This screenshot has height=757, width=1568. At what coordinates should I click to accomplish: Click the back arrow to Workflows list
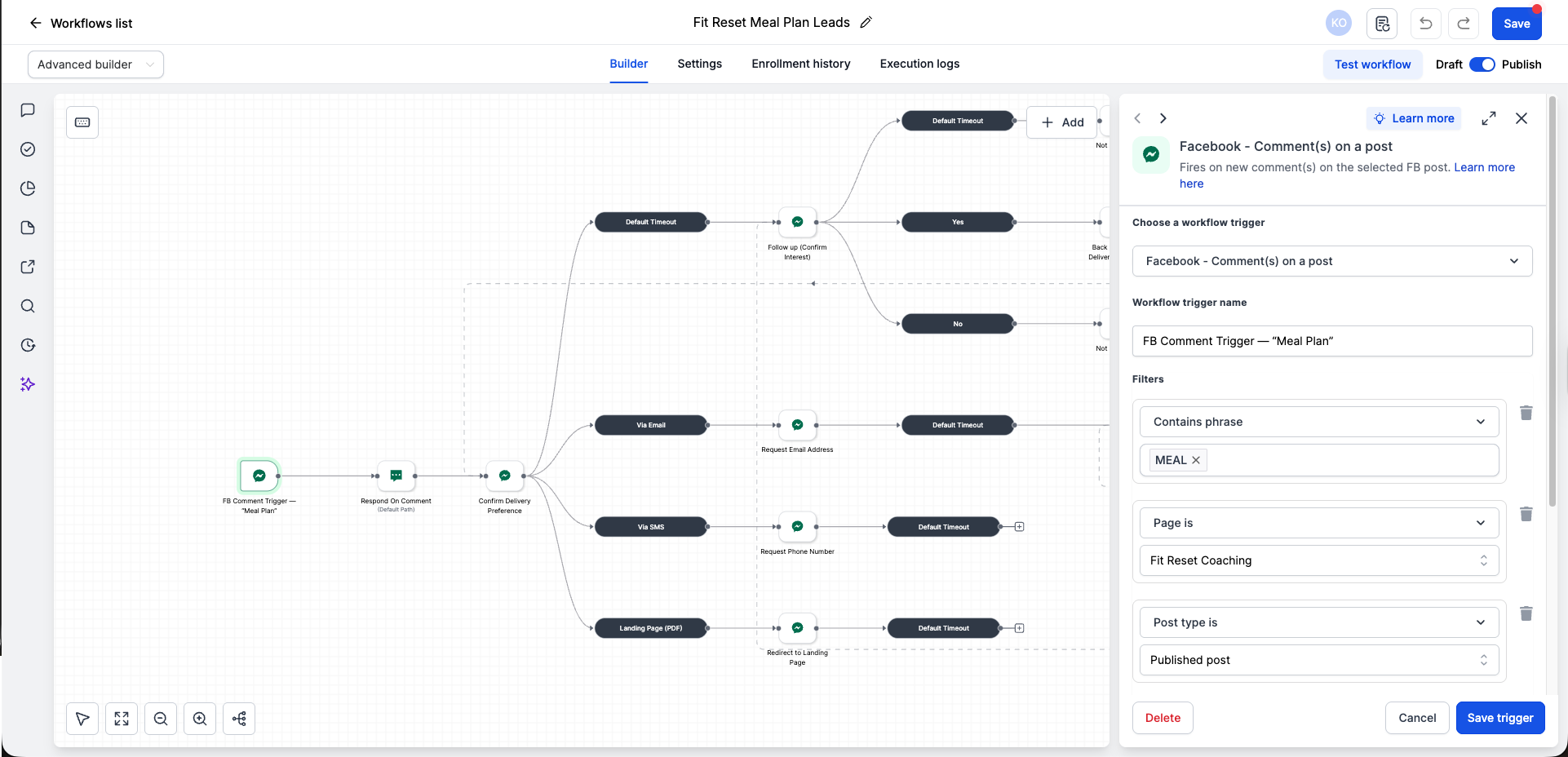point(35,23)
